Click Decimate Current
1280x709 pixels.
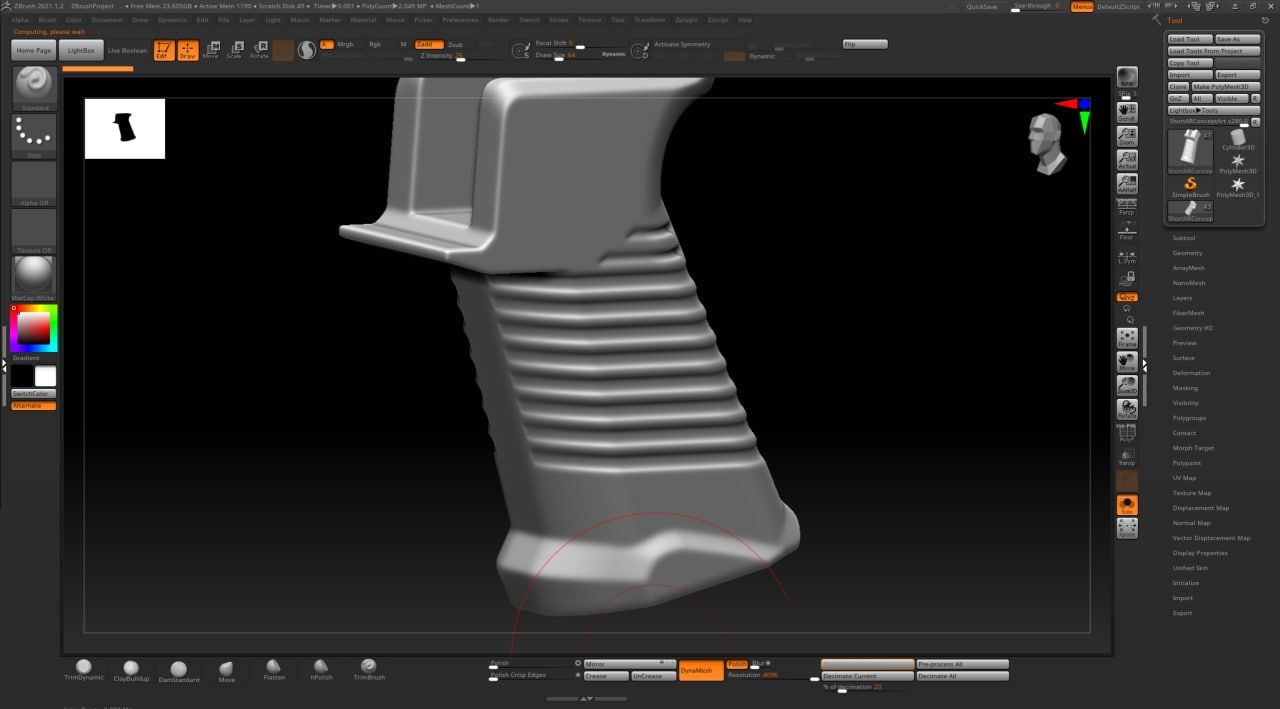point(867,676)
